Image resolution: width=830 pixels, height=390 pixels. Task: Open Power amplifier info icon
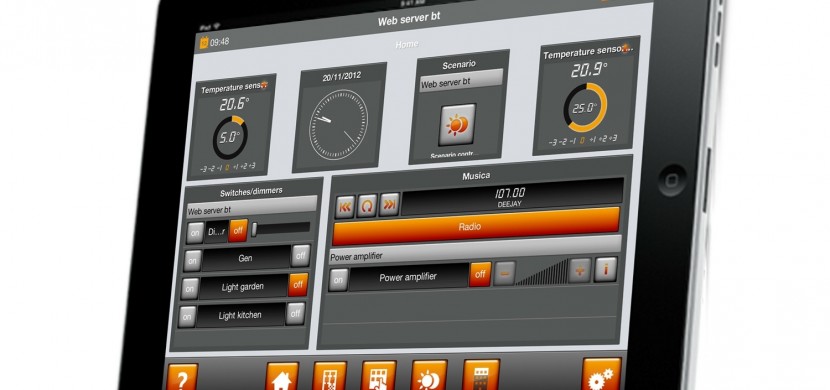point(606,270)
